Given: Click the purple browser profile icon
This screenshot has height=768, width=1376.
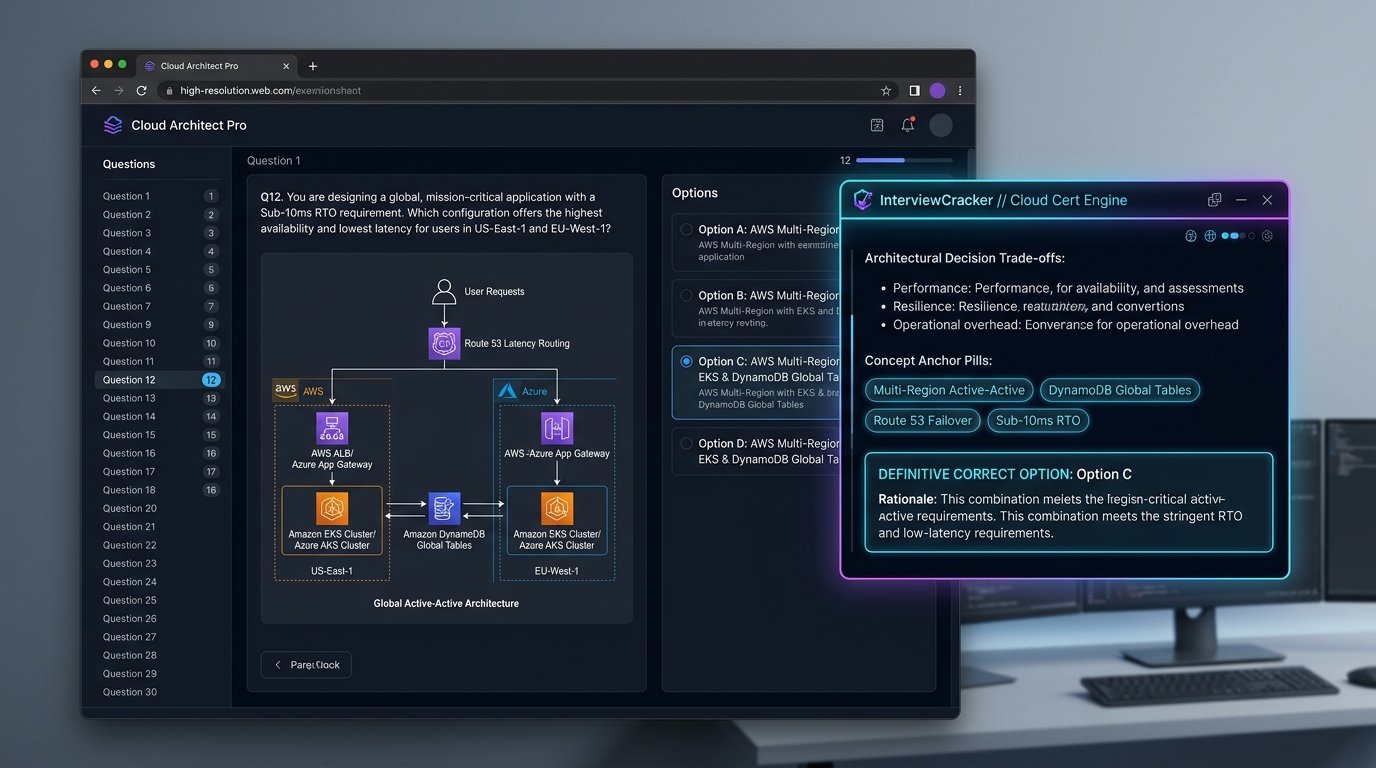Looking at the screenshot, I should [x=937, y=90].
